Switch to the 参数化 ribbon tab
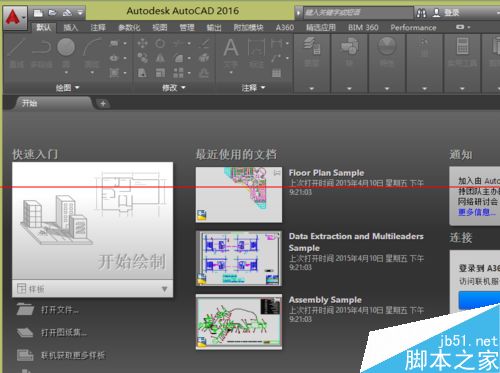Screen dimensions: 500x373 point(129,27)
